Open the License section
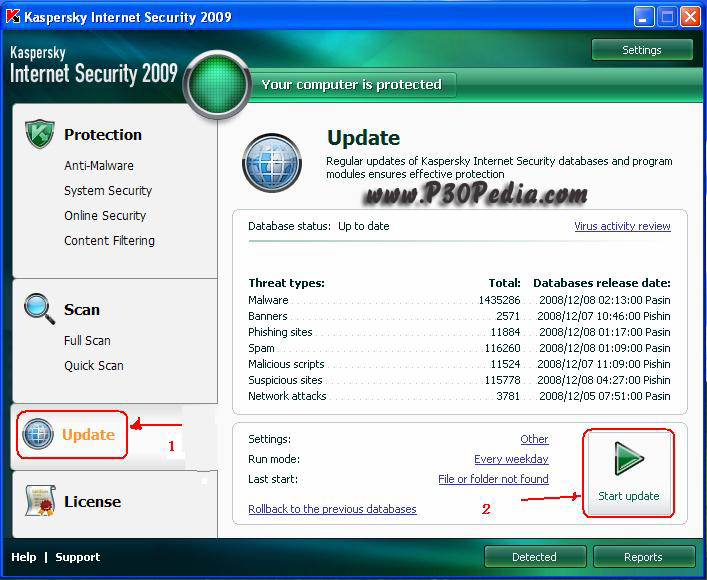This screenshot has height=580, width=707. pyautogui.click(x=92, y=502)
